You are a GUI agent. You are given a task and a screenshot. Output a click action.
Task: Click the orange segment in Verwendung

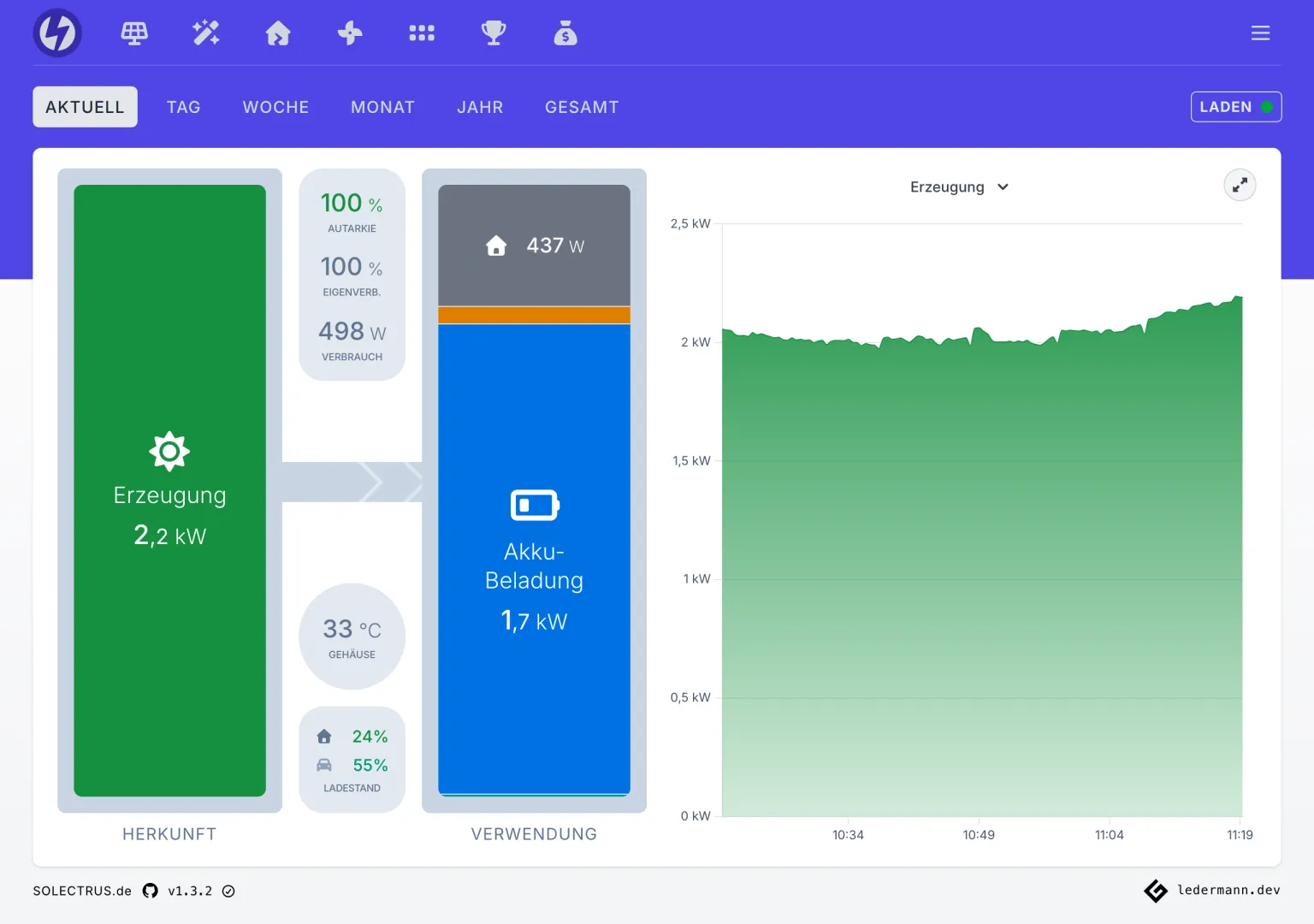[534, 315]
